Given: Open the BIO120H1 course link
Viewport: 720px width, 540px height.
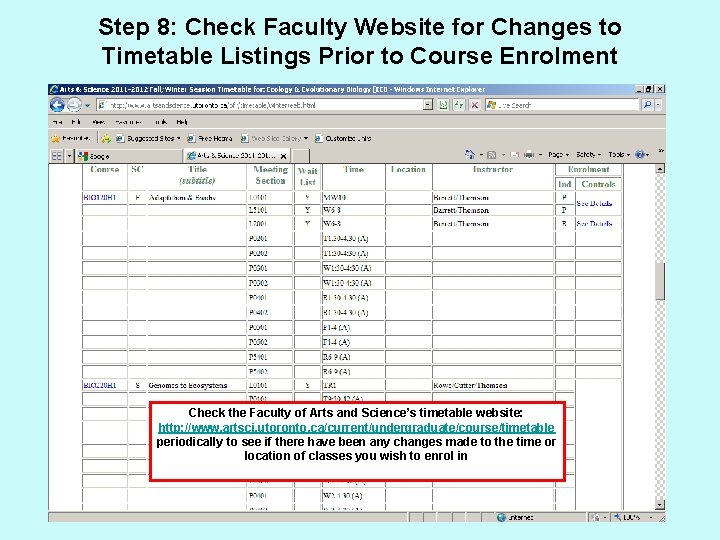Looking at the screenshot, I should [100, 197].
